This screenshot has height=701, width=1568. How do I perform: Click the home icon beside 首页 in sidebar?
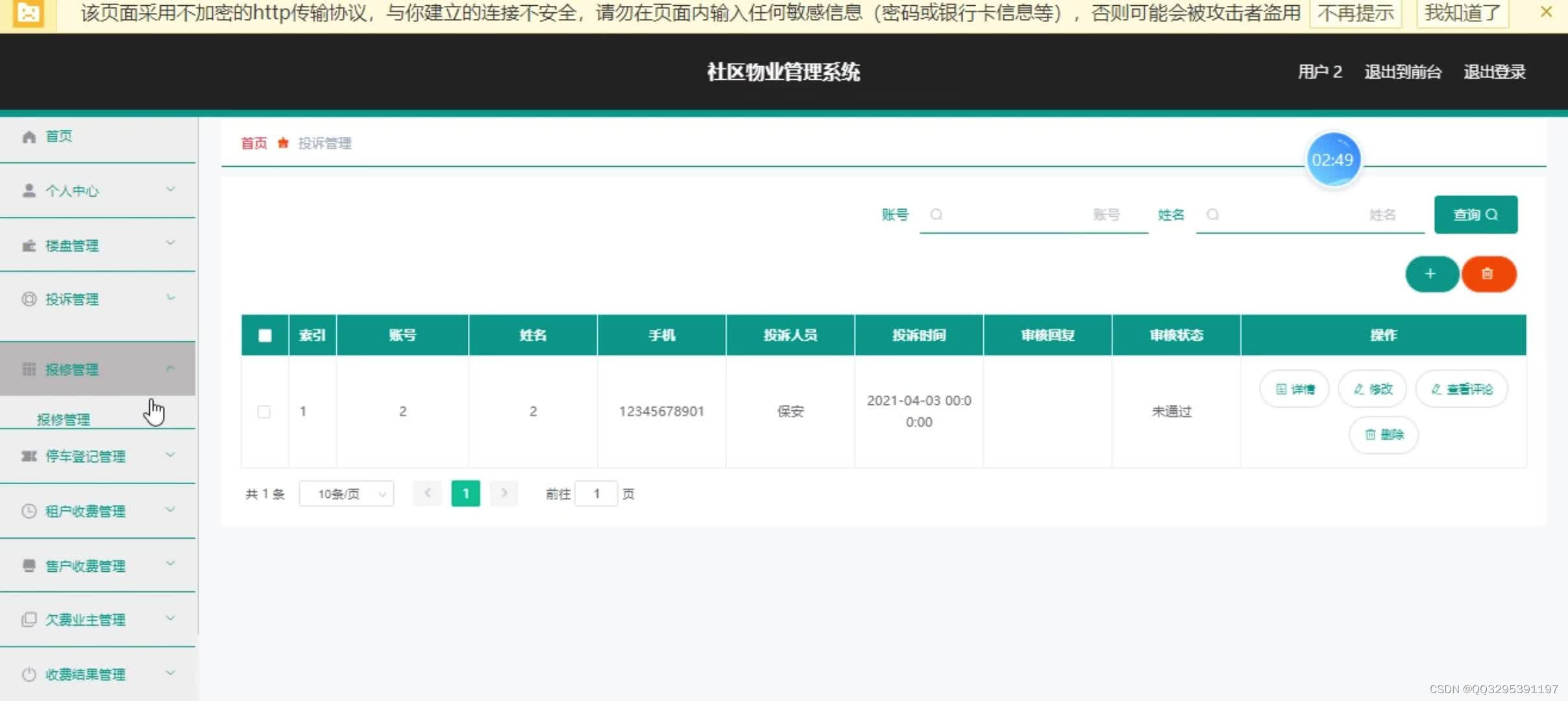coord(29,137)
